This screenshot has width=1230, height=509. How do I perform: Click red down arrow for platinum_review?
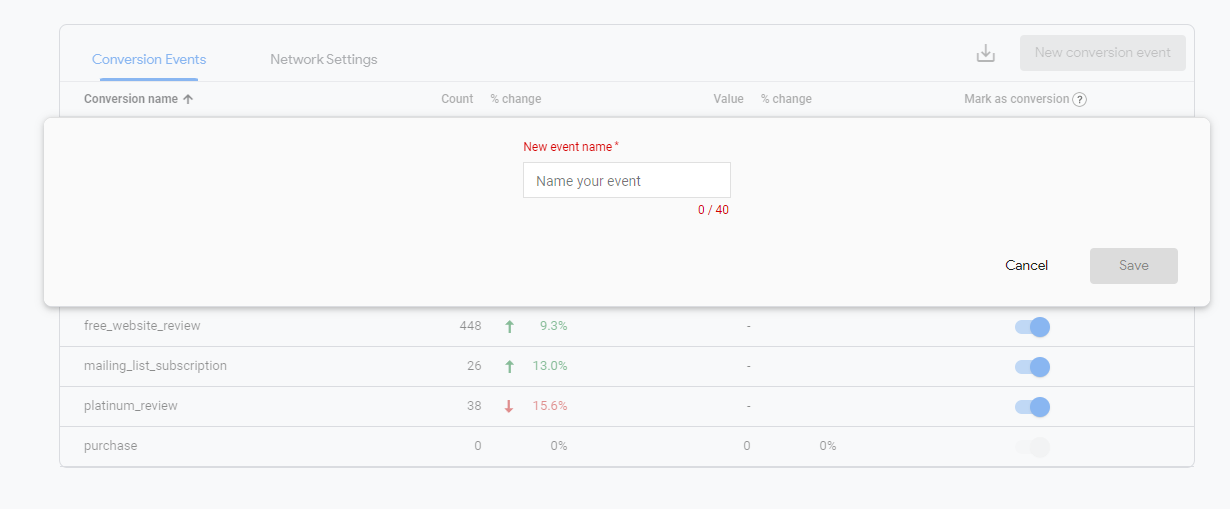coord(509,406)
